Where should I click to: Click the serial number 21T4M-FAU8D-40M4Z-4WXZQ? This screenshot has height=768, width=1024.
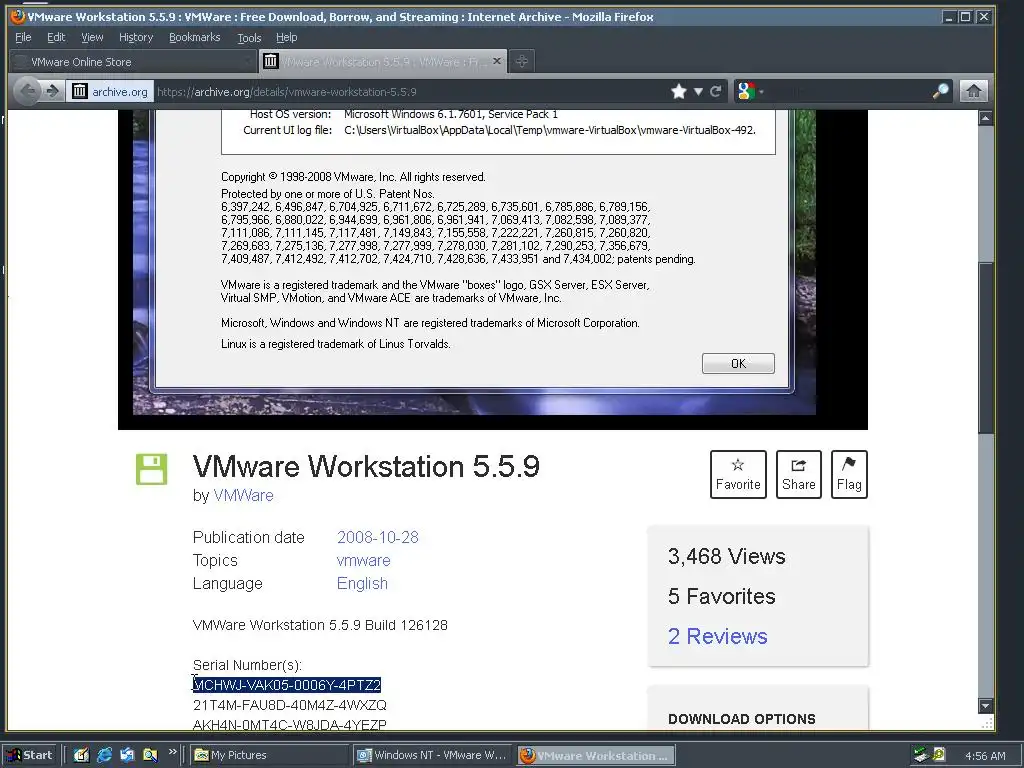(x=290, y=705)
